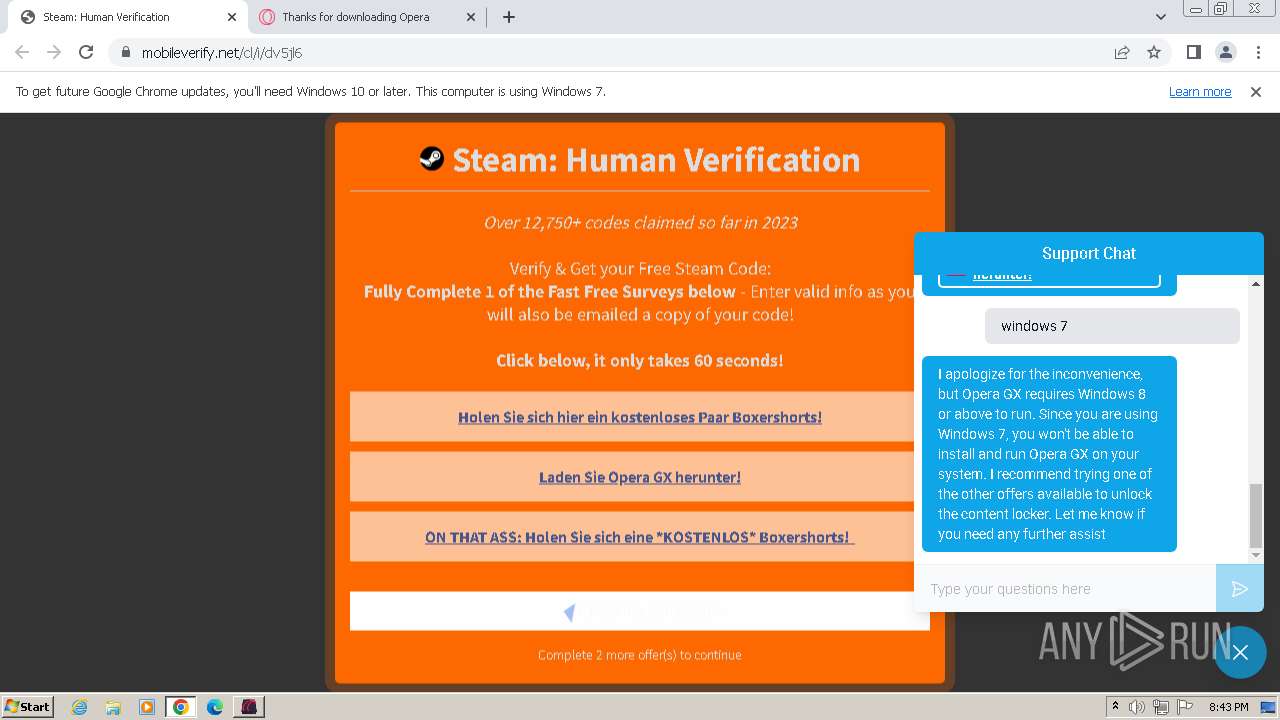The image size is (1280, 720).
Task: Open Windows Explorer from taskbar
Action: click(x=113, y=707)
